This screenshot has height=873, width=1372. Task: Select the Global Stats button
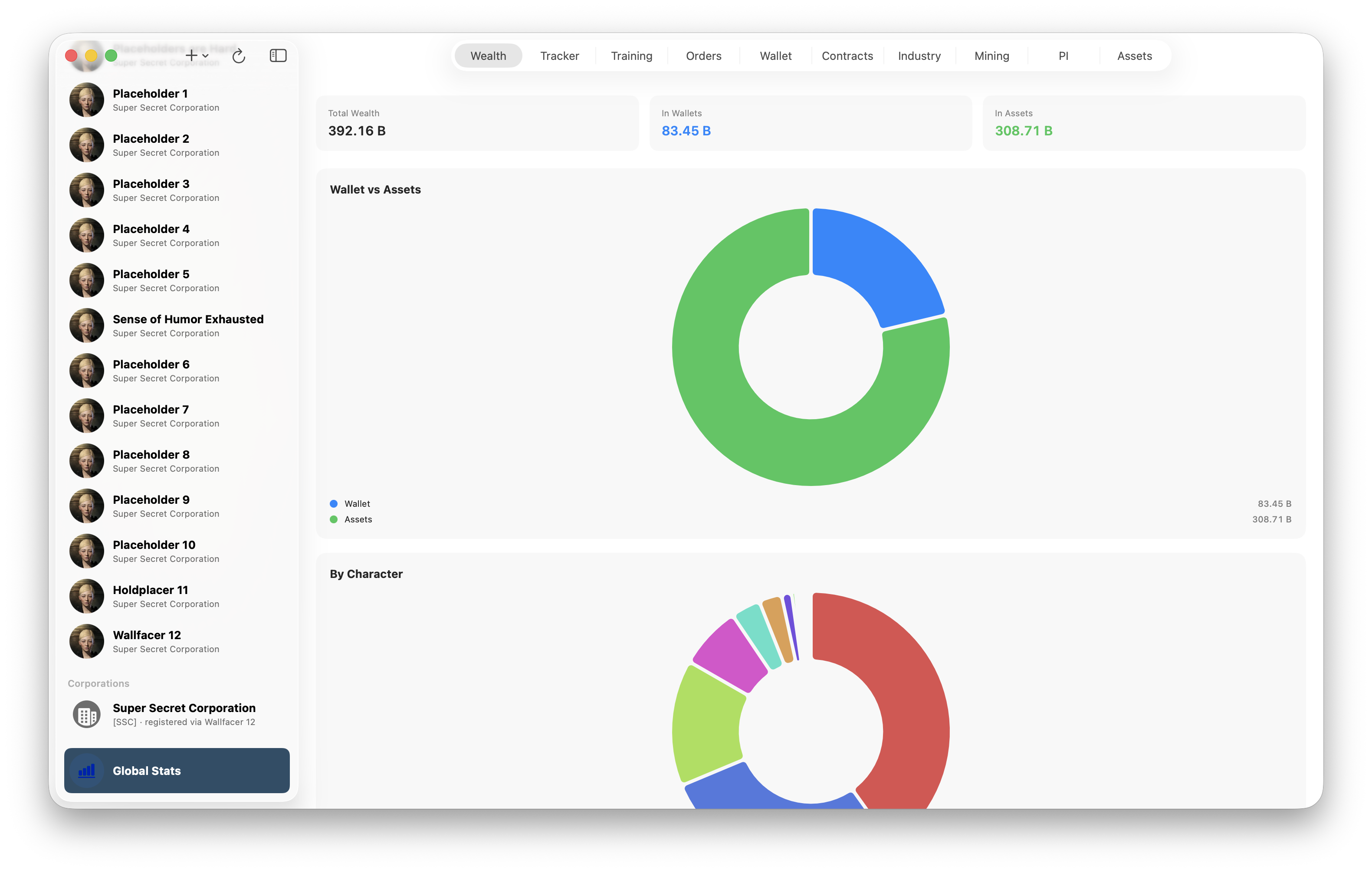coord(177,771)
